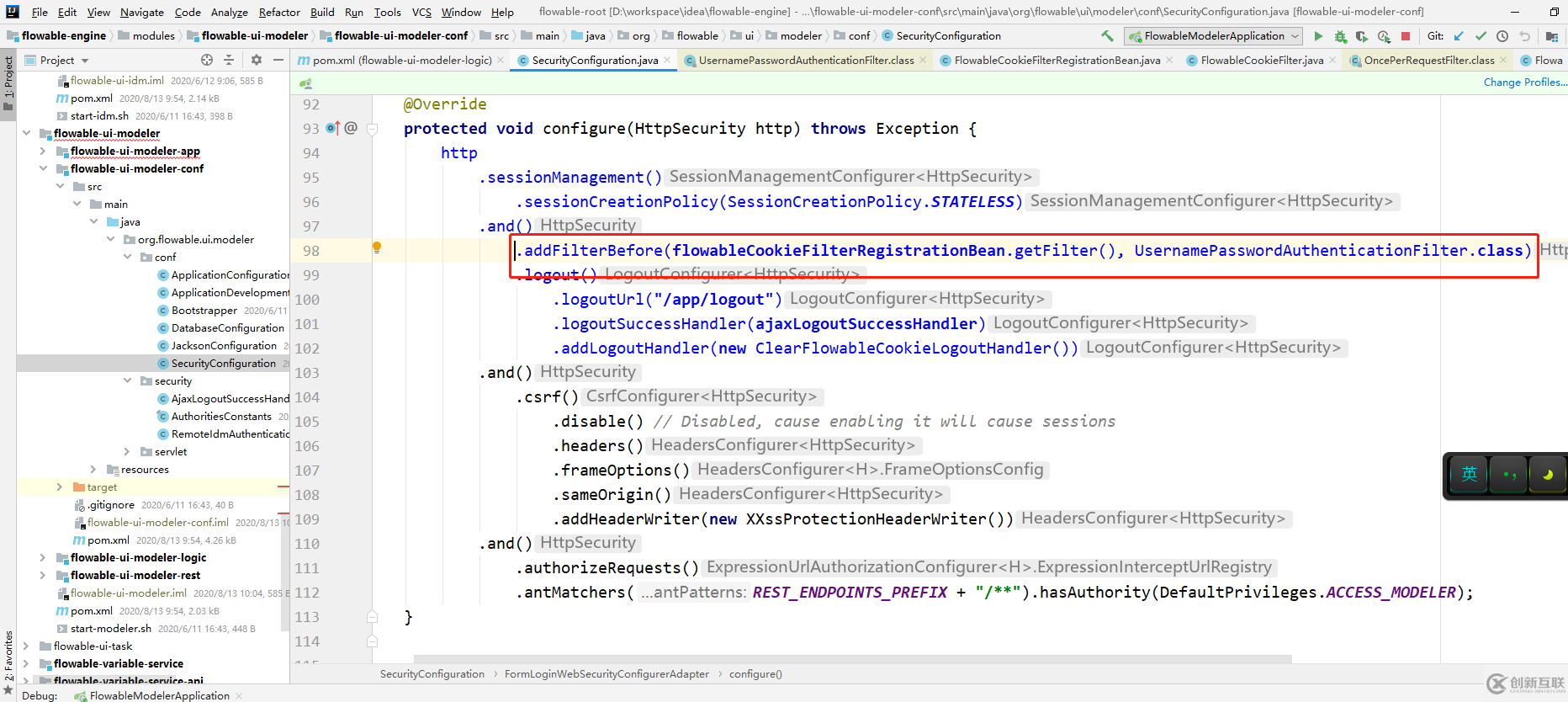Collapse the src folder

tap(60, 186)
